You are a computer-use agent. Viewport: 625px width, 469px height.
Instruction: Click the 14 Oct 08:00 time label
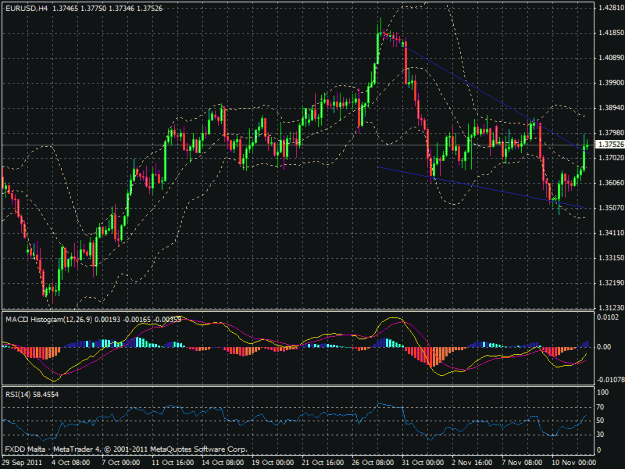click(222, 462)
